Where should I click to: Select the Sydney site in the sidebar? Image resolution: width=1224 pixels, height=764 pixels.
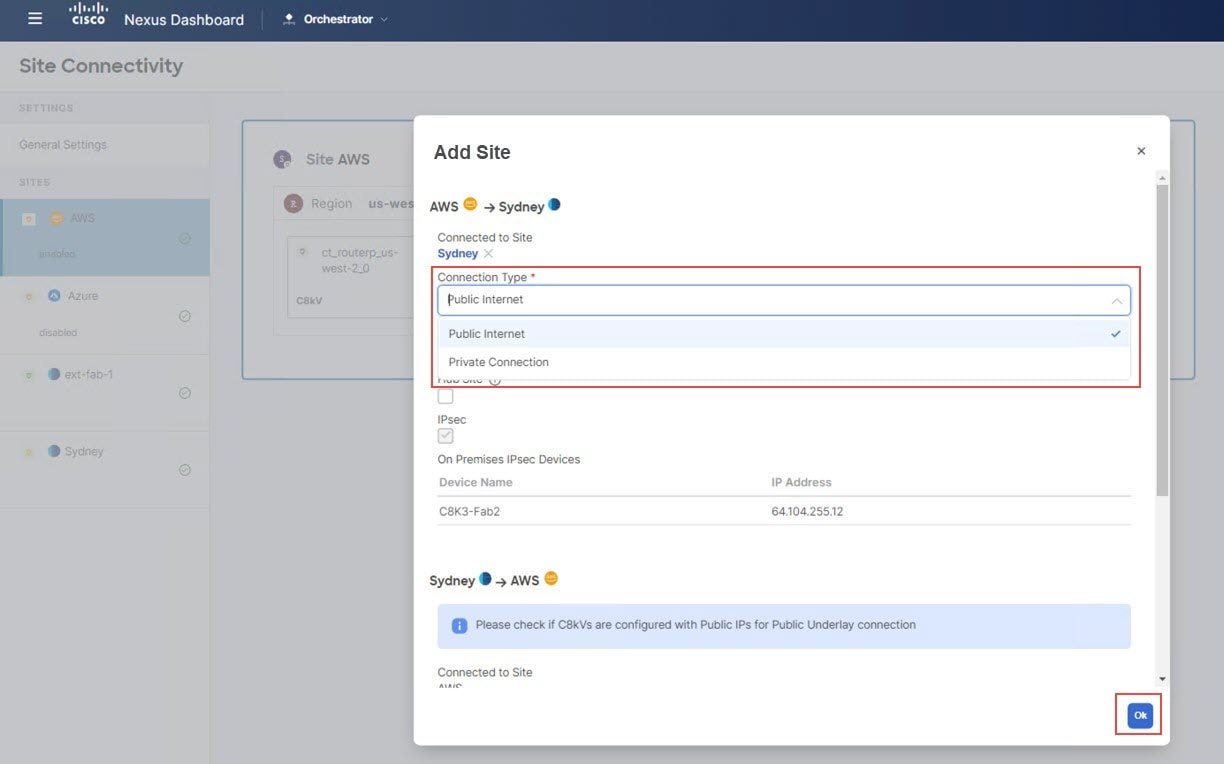[105, 470]
